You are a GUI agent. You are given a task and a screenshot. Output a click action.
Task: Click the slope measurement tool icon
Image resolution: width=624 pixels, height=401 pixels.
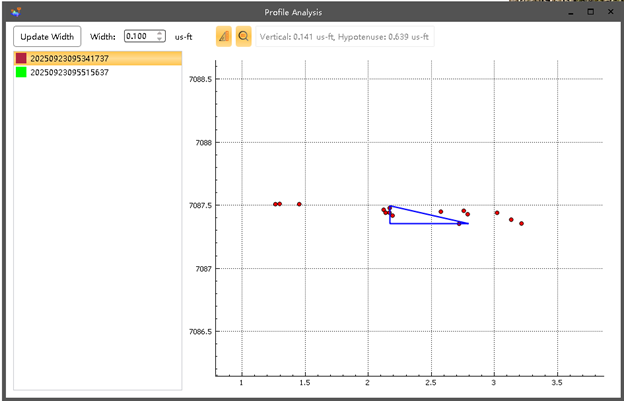223,36
